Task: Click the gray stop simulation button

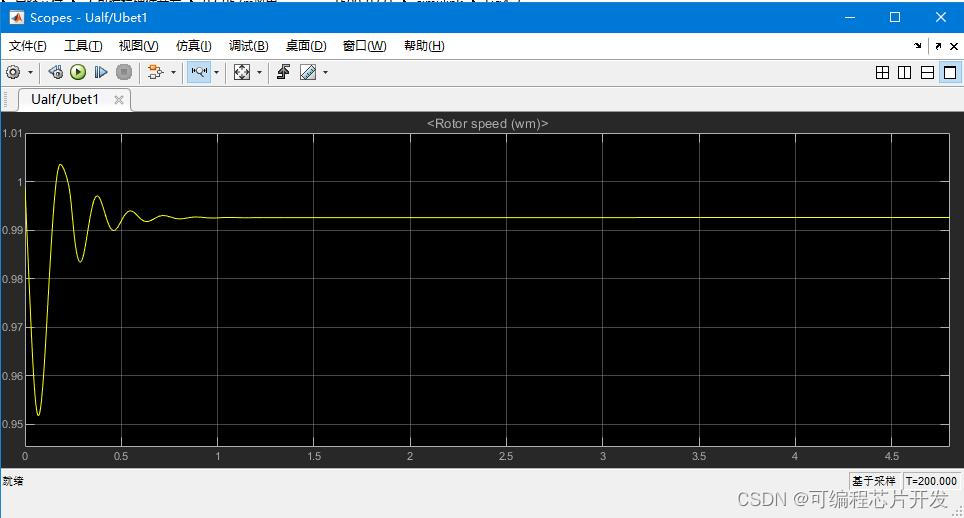Action: tap(124, 73)
